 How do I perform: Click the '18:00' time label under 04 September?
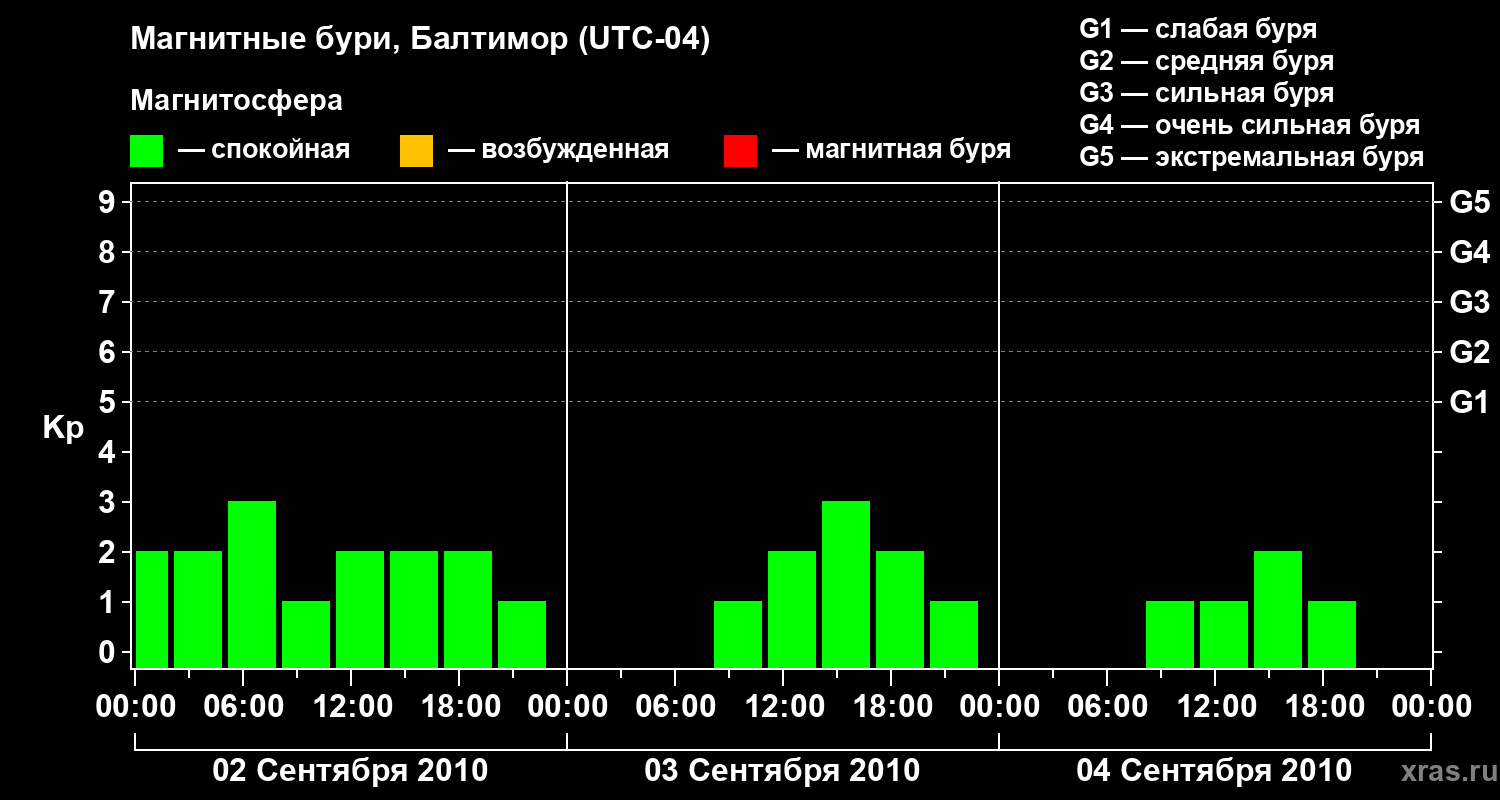(1323, 707)
